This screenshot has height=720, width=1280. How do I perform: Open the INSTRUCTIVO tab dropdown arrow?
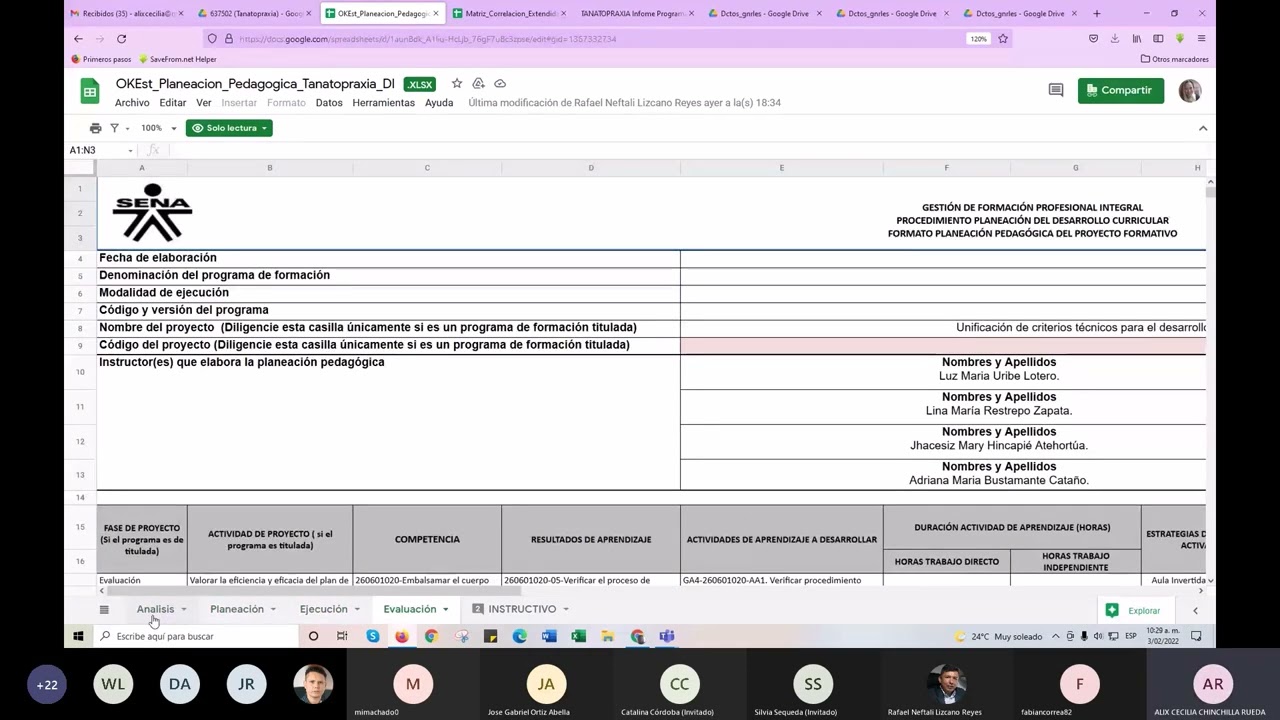click(x=565, y=609)
